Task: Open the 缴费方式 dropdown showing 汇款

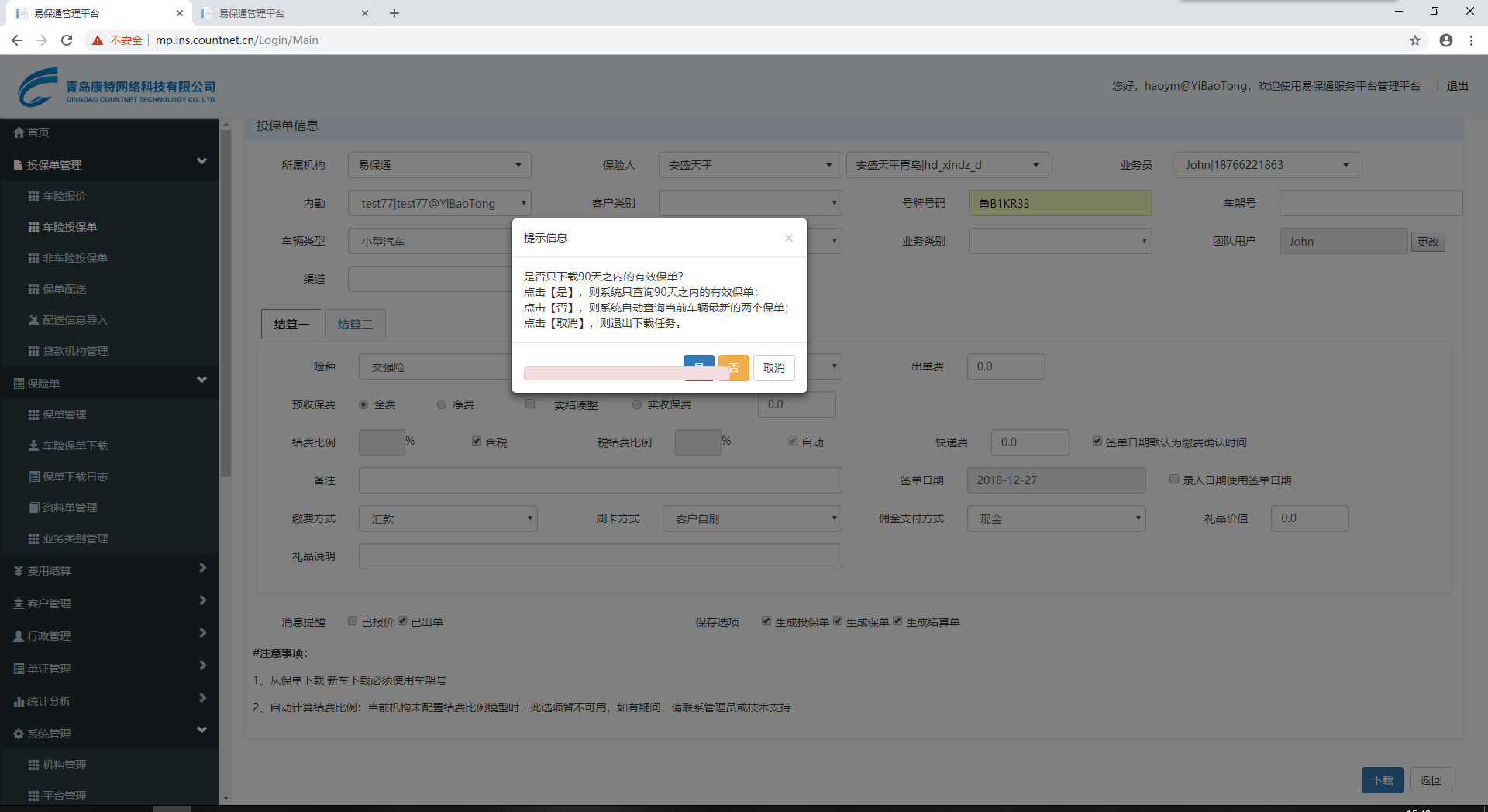Action: coord(448,518)
